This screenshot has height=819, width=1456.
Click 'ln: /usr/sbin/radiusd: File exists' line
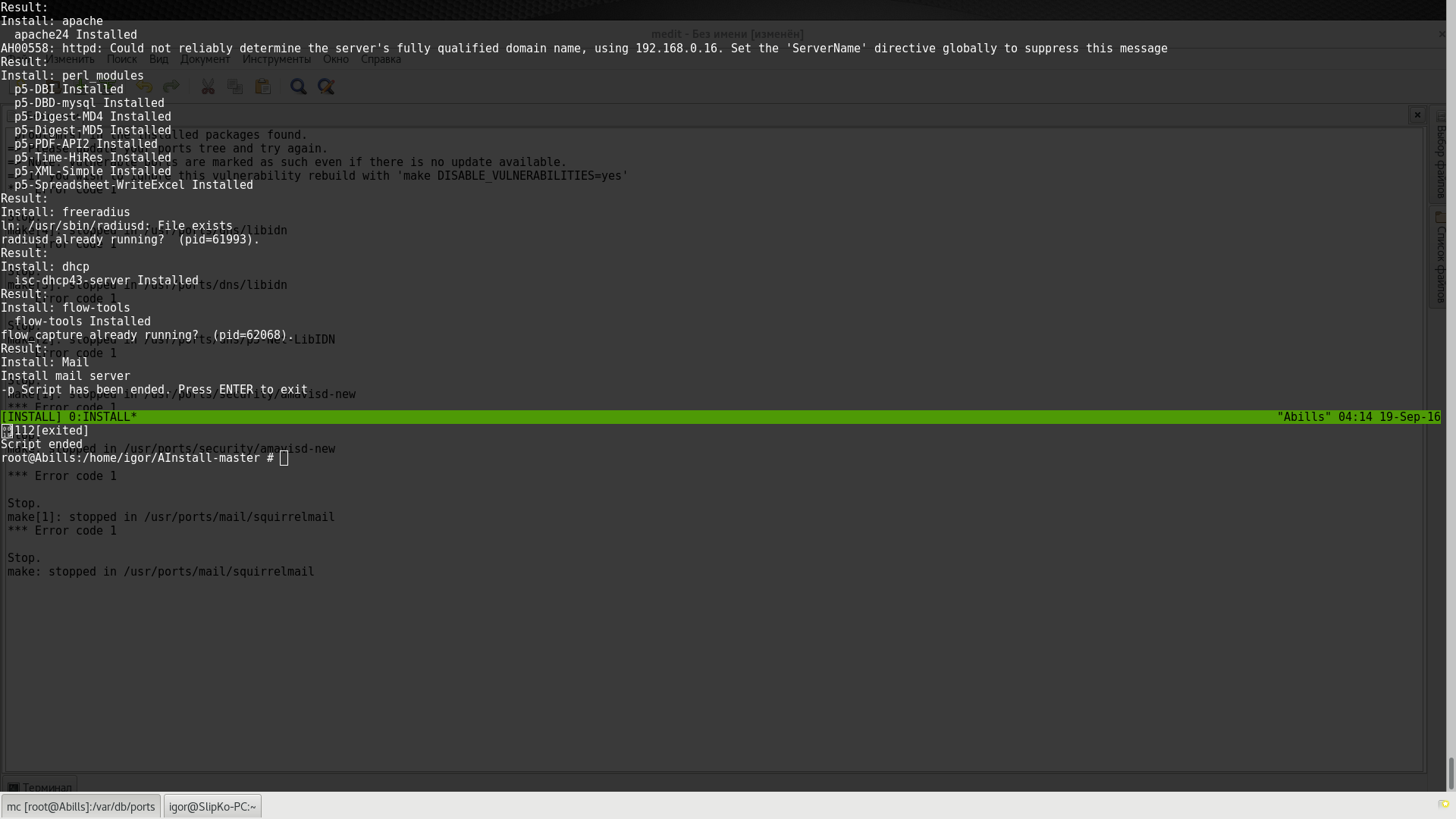coord(117,226)
